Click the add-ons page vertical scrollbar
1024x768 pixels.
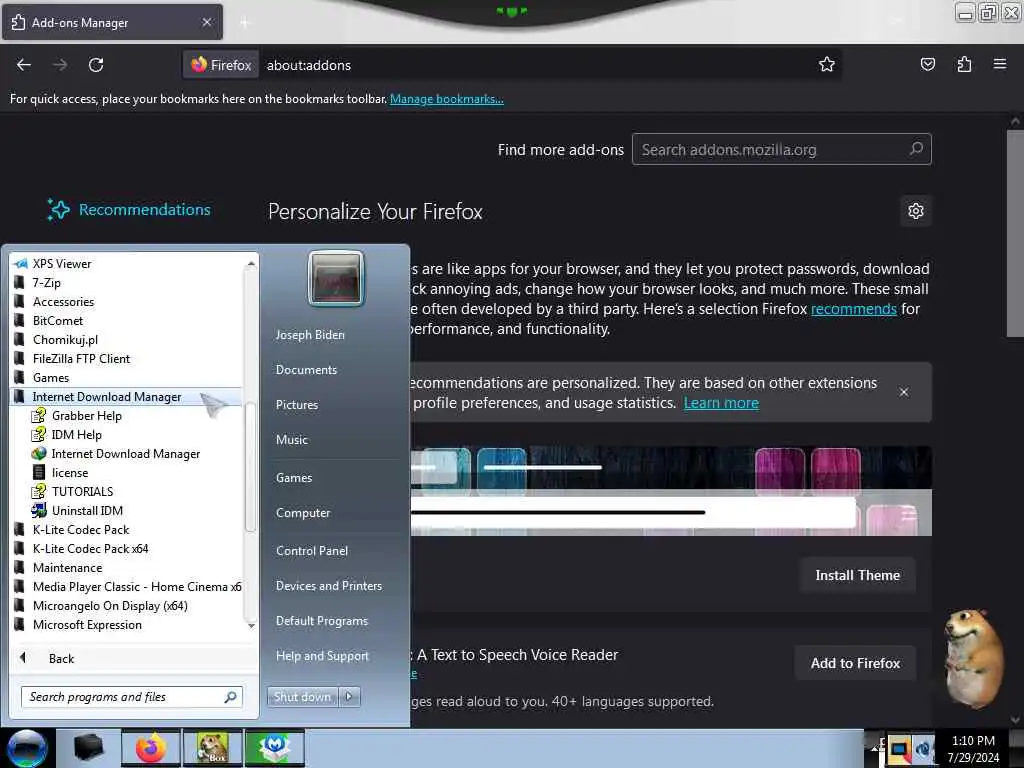1015,233
